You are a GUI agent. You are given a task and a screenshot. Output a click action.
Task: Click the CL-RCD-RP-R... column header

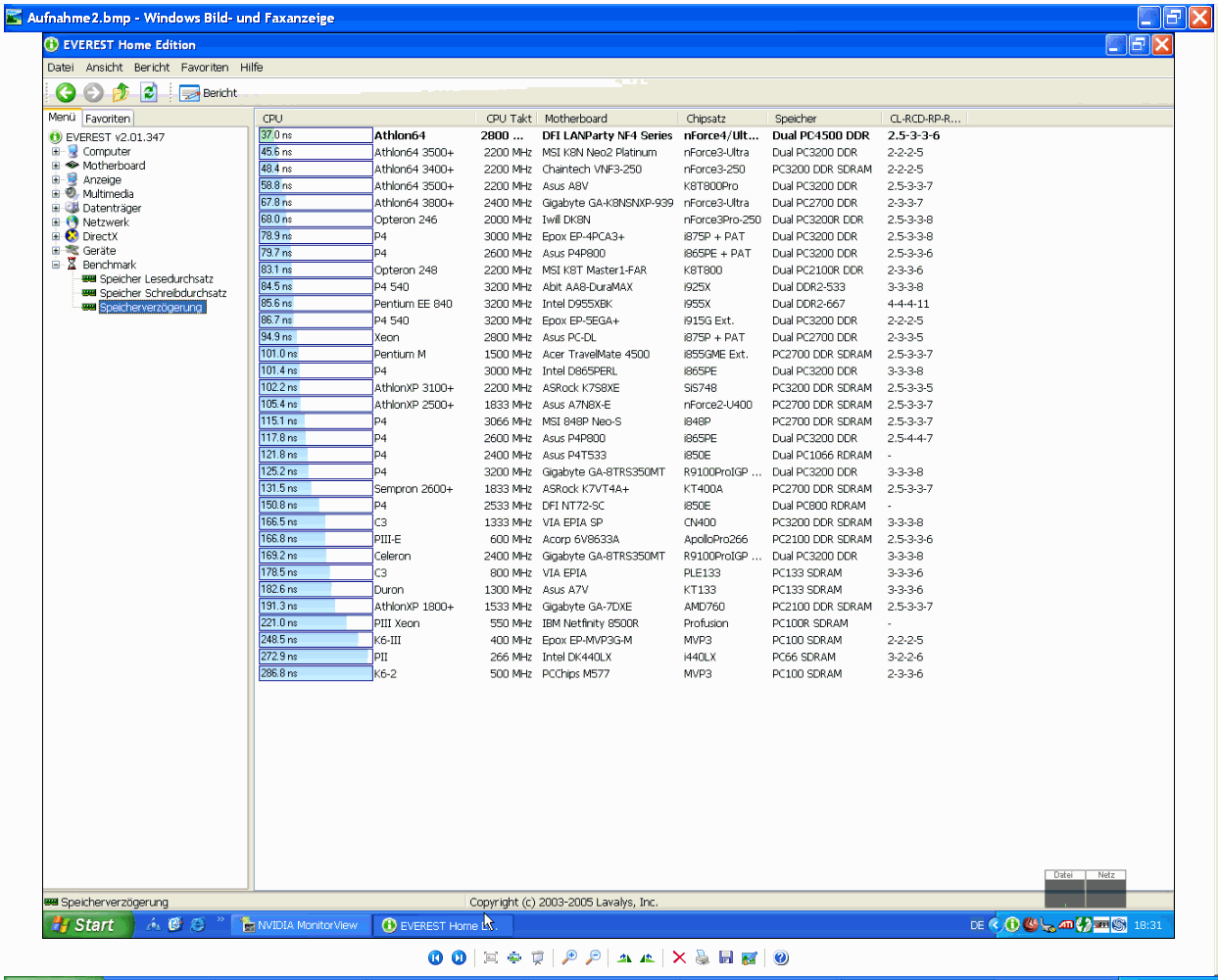926,119
